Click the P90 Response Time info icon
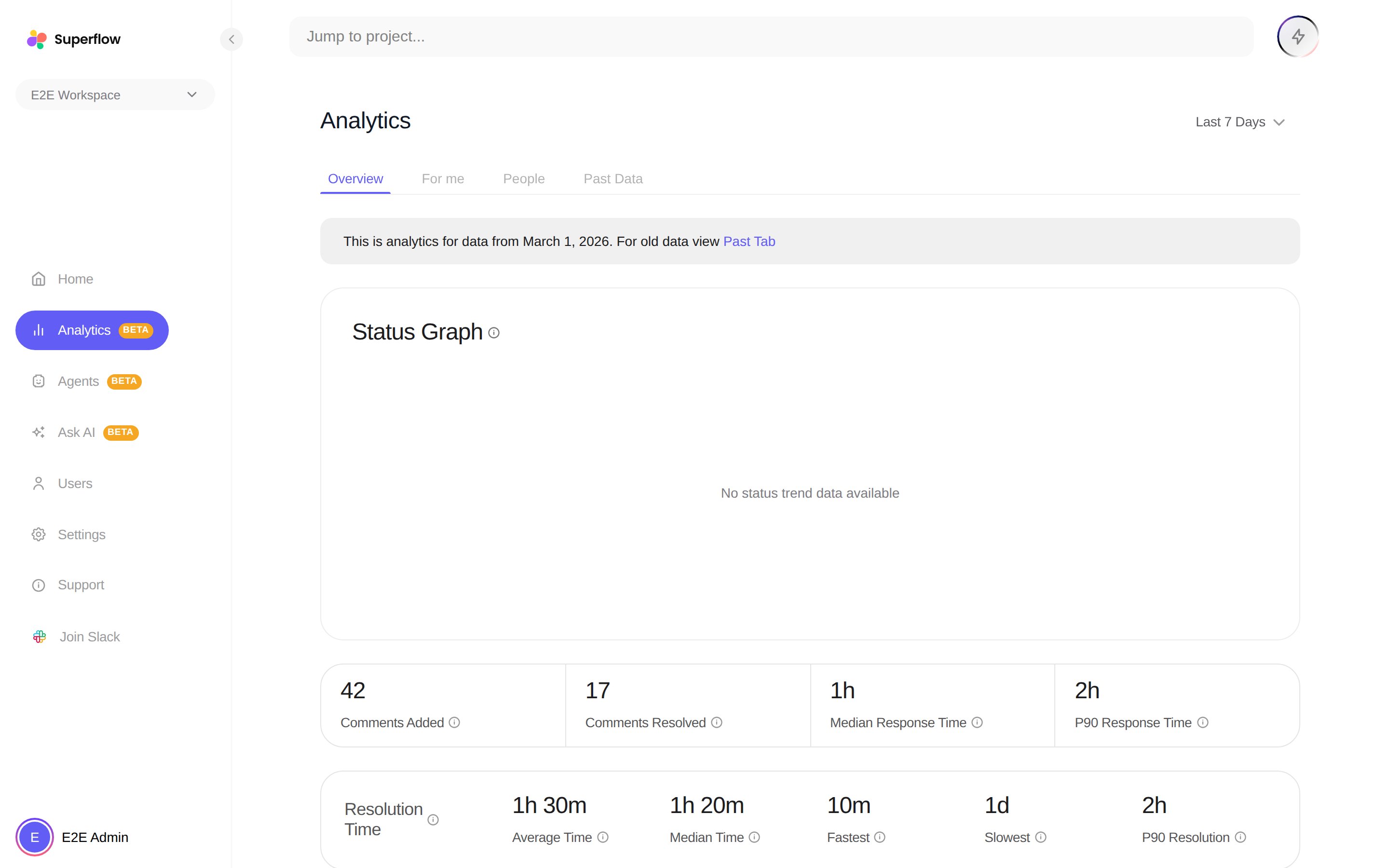 1202,722
